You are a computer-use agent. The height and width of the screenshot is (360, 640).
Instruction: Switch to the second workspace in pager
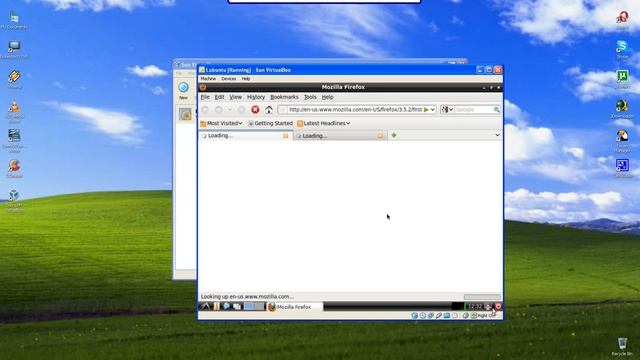tap(259, 307)
